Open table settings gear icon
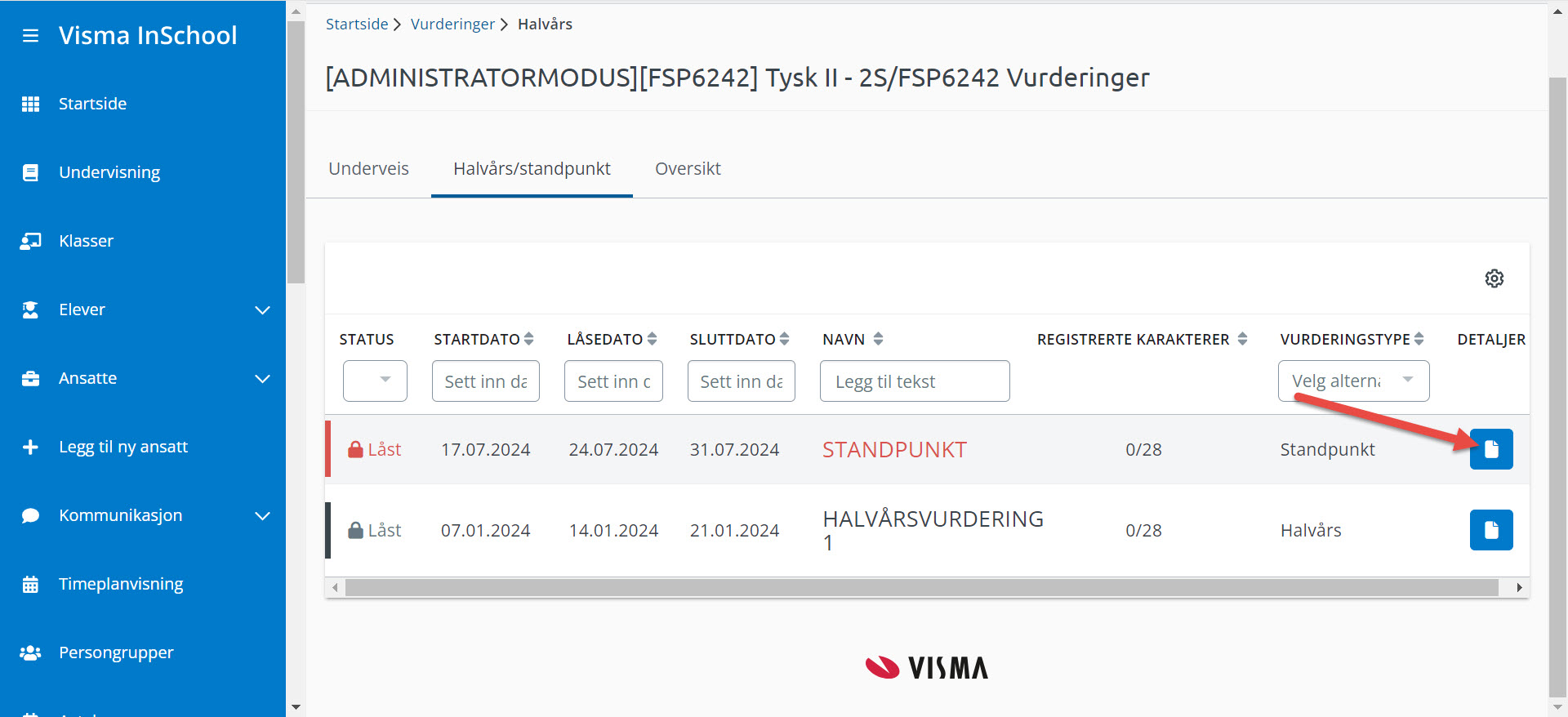The image size is (1568, 717). pos(1494,278)
